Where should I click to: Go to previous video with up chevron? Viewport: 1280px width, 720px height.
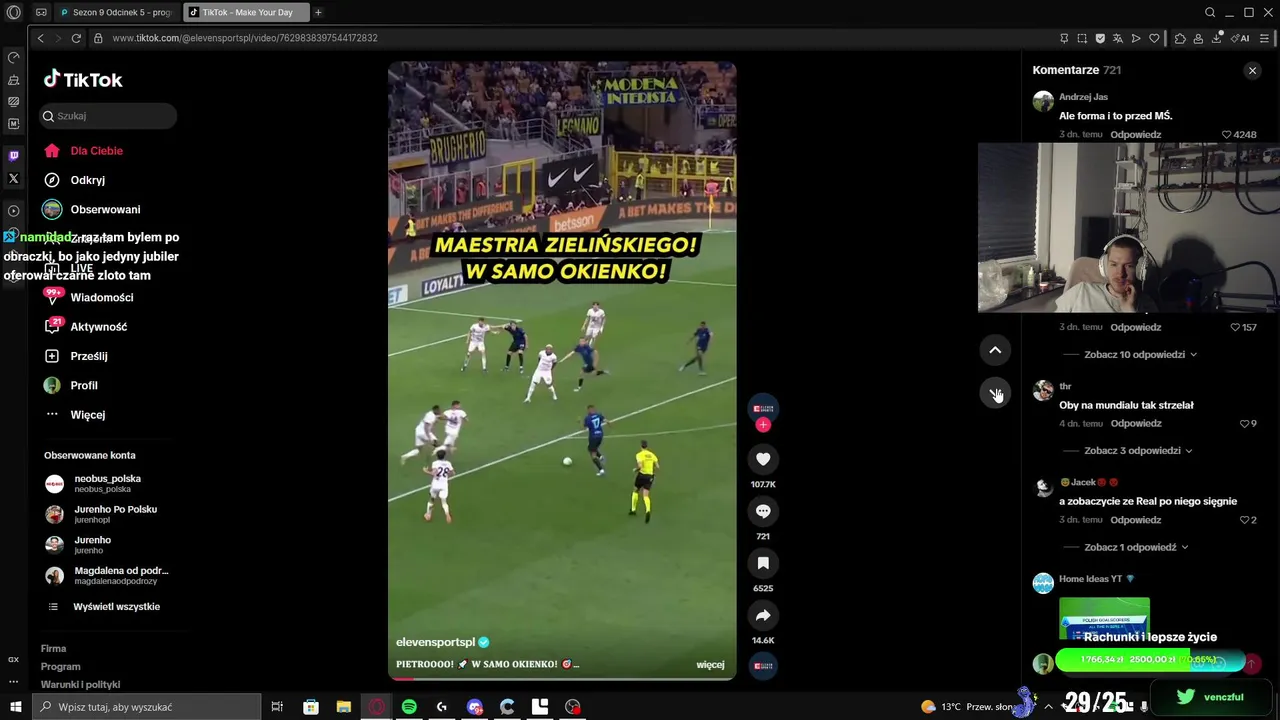tap(995, 350)
